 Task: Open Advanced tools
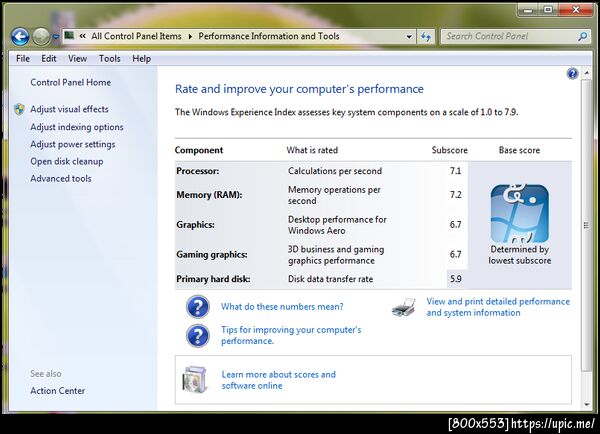click(60, 178)
